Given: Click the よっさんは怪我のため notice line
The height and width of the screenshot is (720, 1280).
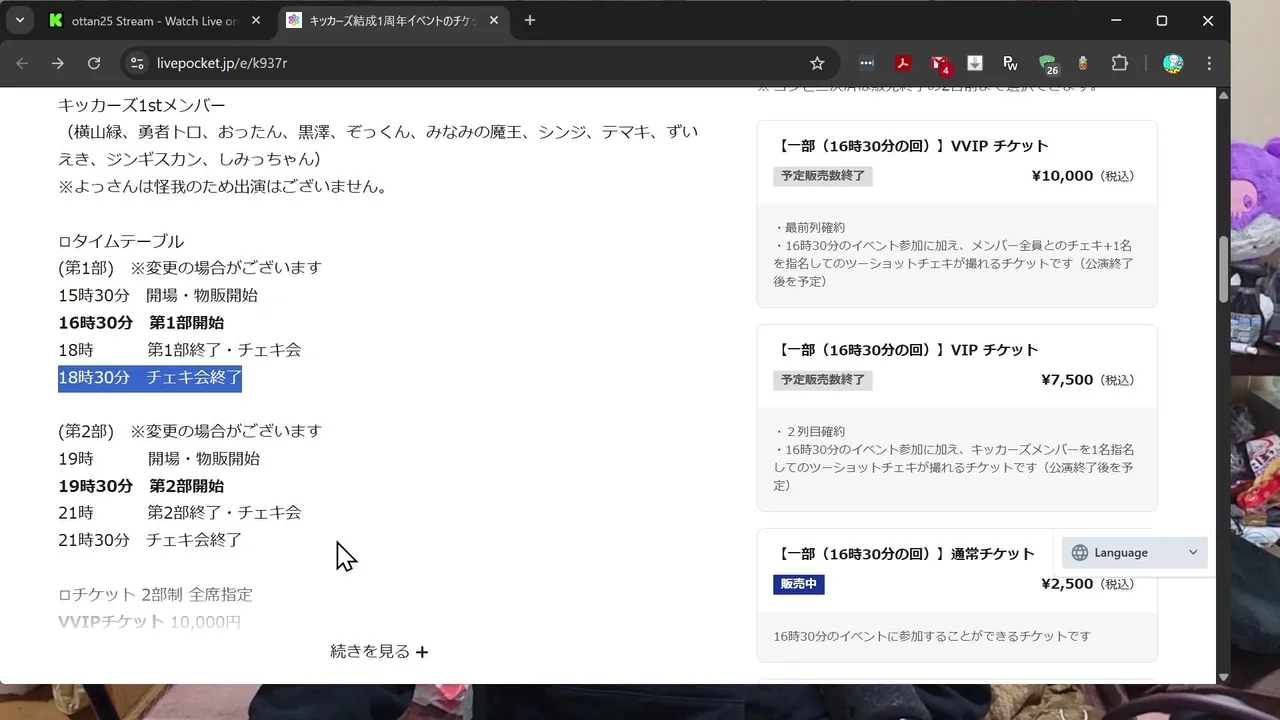Looking at the screenshot, I should tap(223, 187).
